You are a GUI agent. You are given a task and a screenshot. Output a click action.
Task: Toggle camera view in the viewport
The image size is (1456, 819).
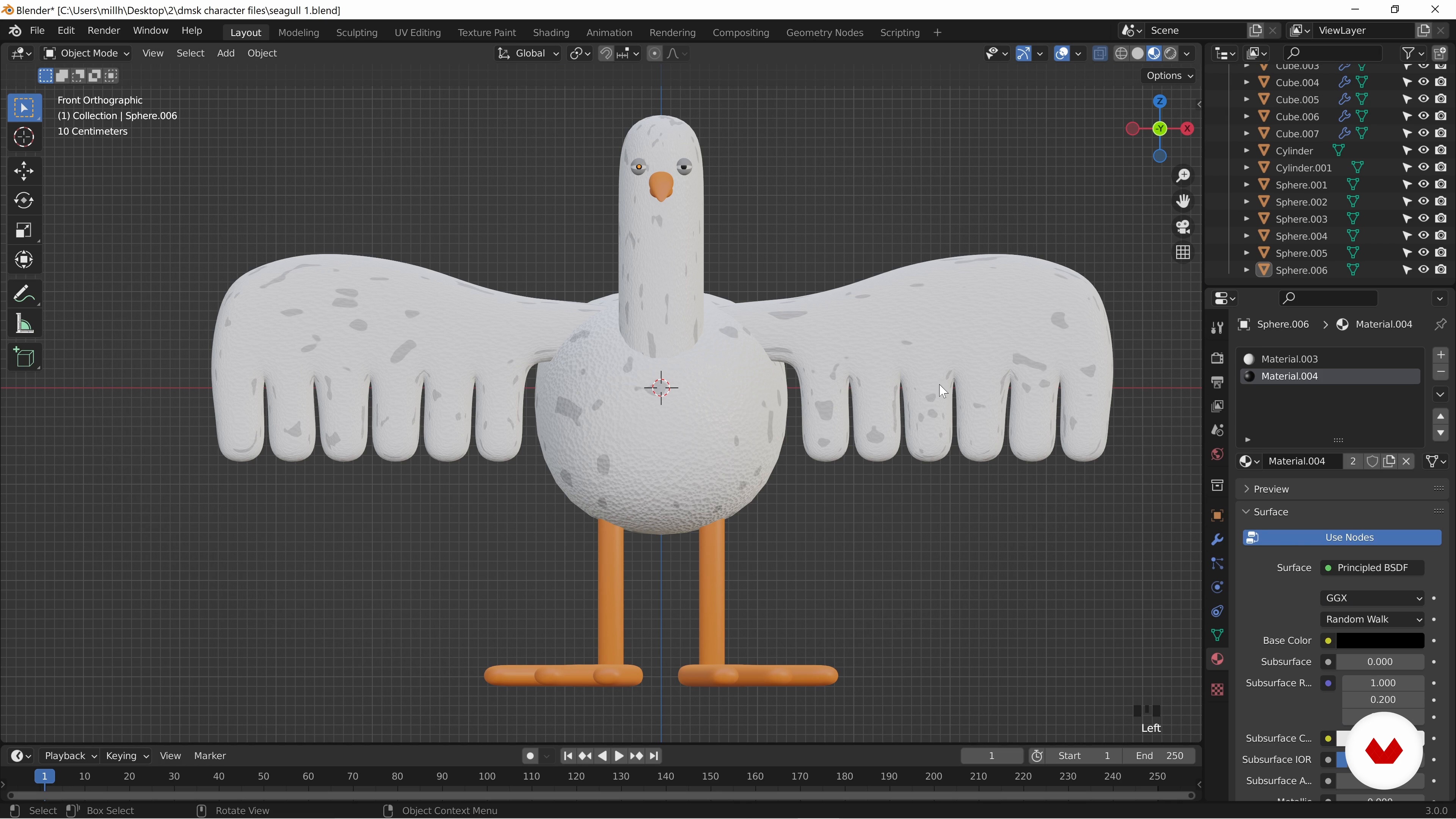(x=1183, y=227)
